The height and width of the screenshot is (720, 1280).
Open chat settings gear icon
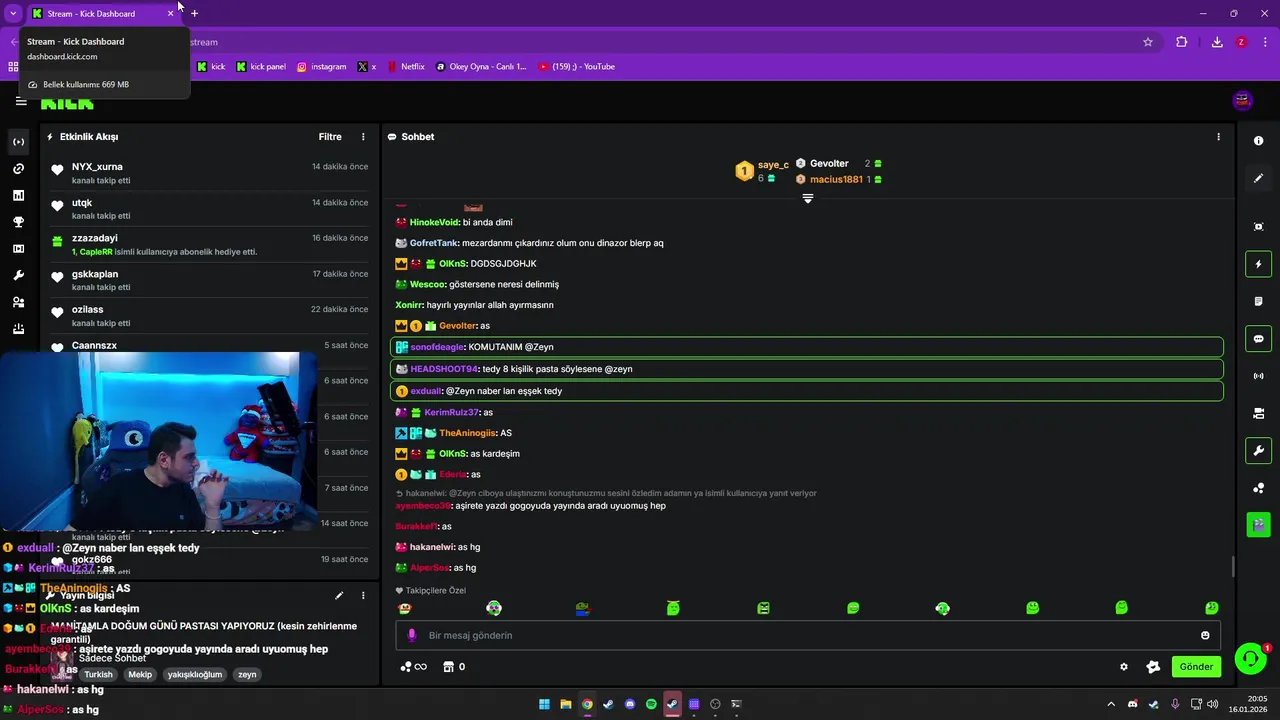(1124, 667)
